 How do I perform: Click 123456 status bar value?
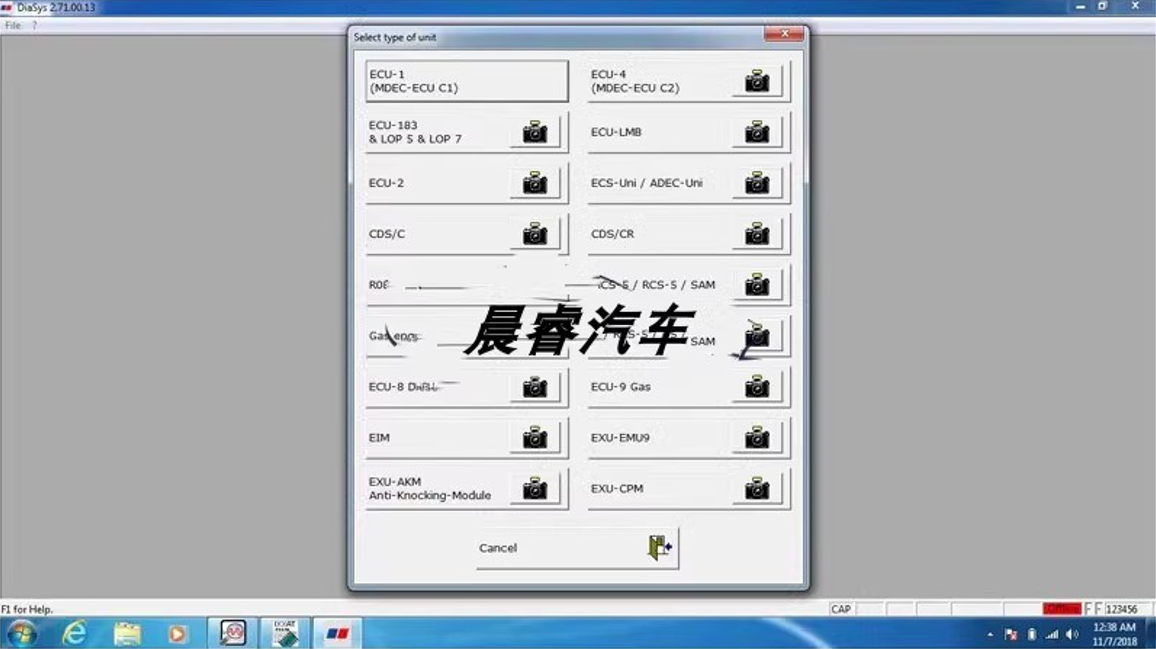1121,609
